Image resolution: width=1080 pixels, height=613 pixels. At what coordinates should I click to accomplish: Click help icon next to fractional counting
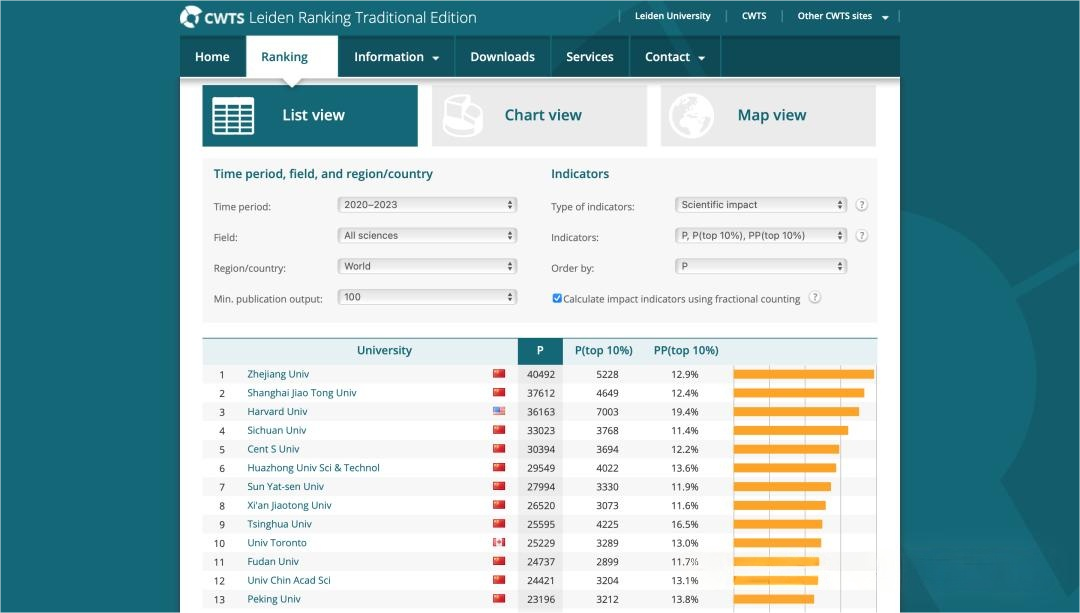(x=814, y=298)
